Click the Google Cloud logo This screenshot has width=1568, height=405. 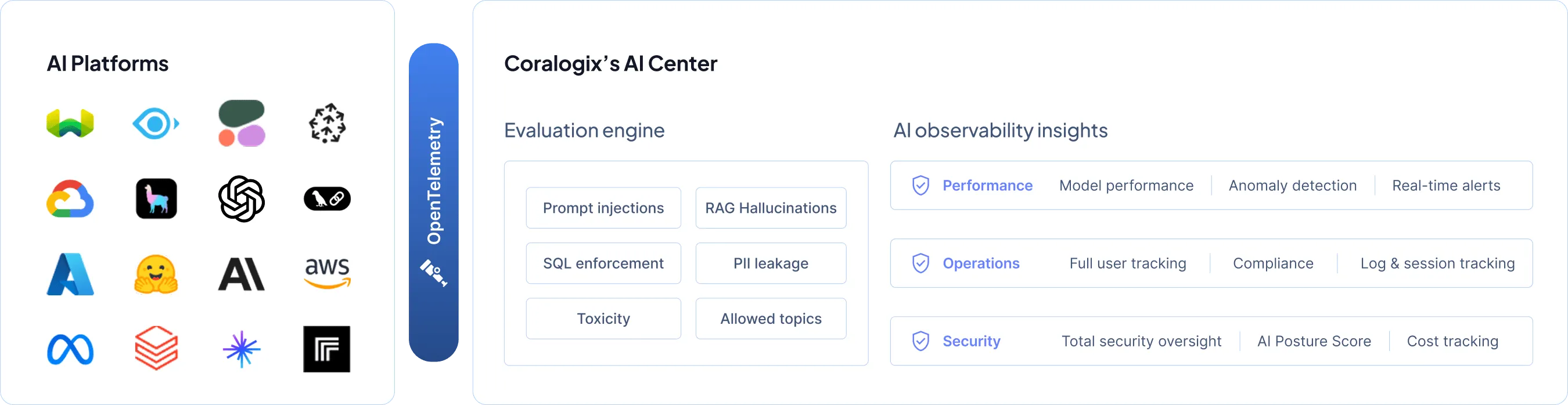click(70, 199)
